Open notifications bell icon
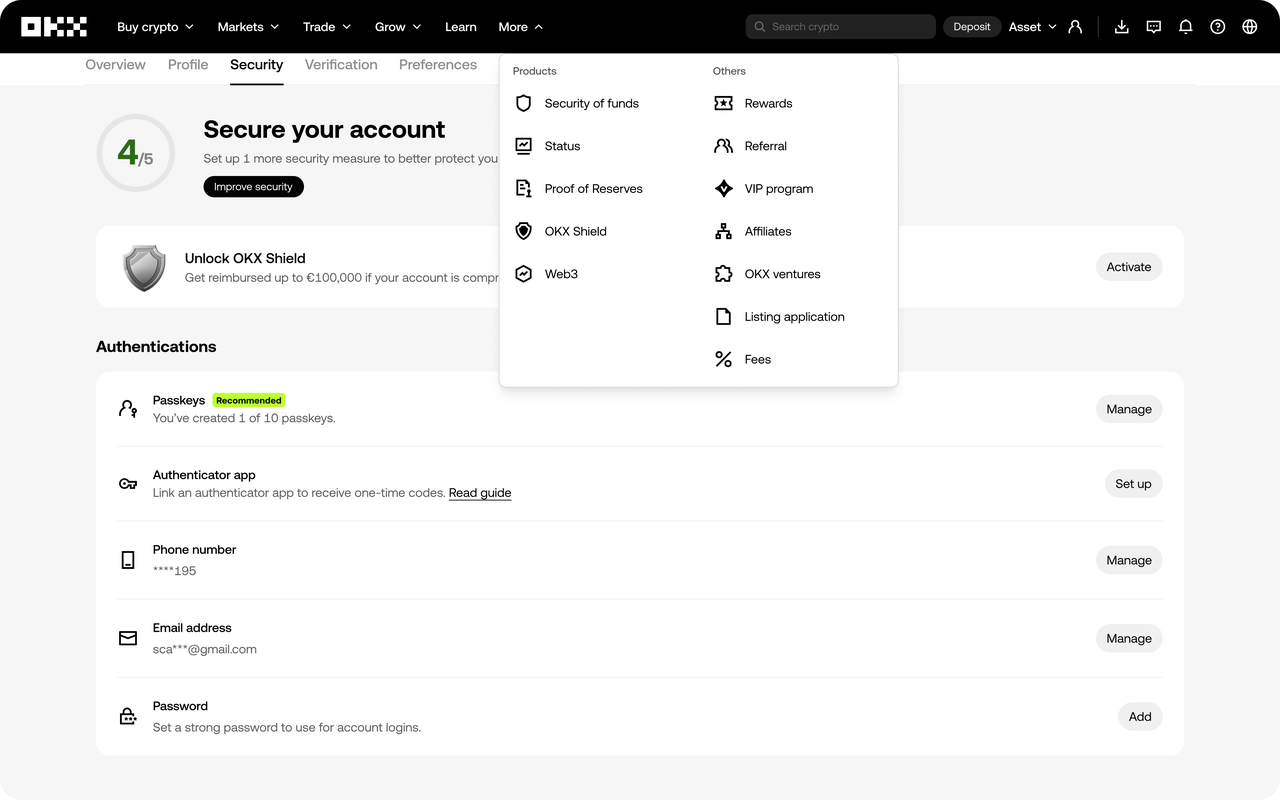 (x=1186, y=27)
